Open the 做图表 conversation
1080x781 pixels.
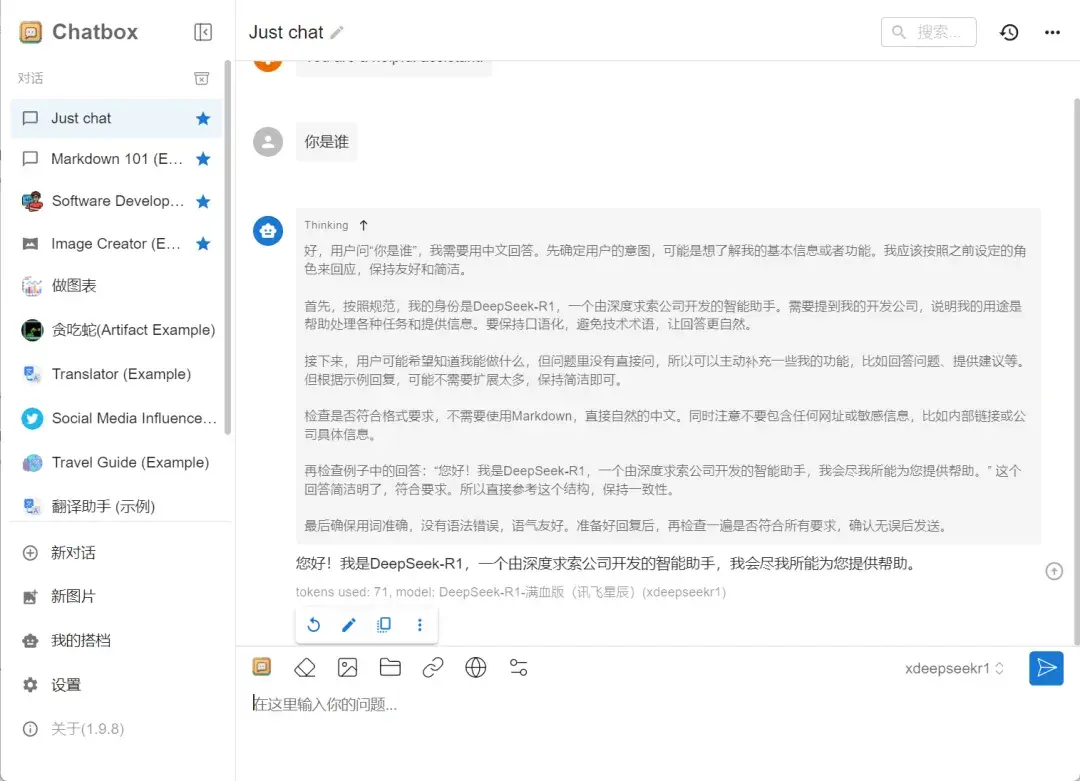(116, 285)
